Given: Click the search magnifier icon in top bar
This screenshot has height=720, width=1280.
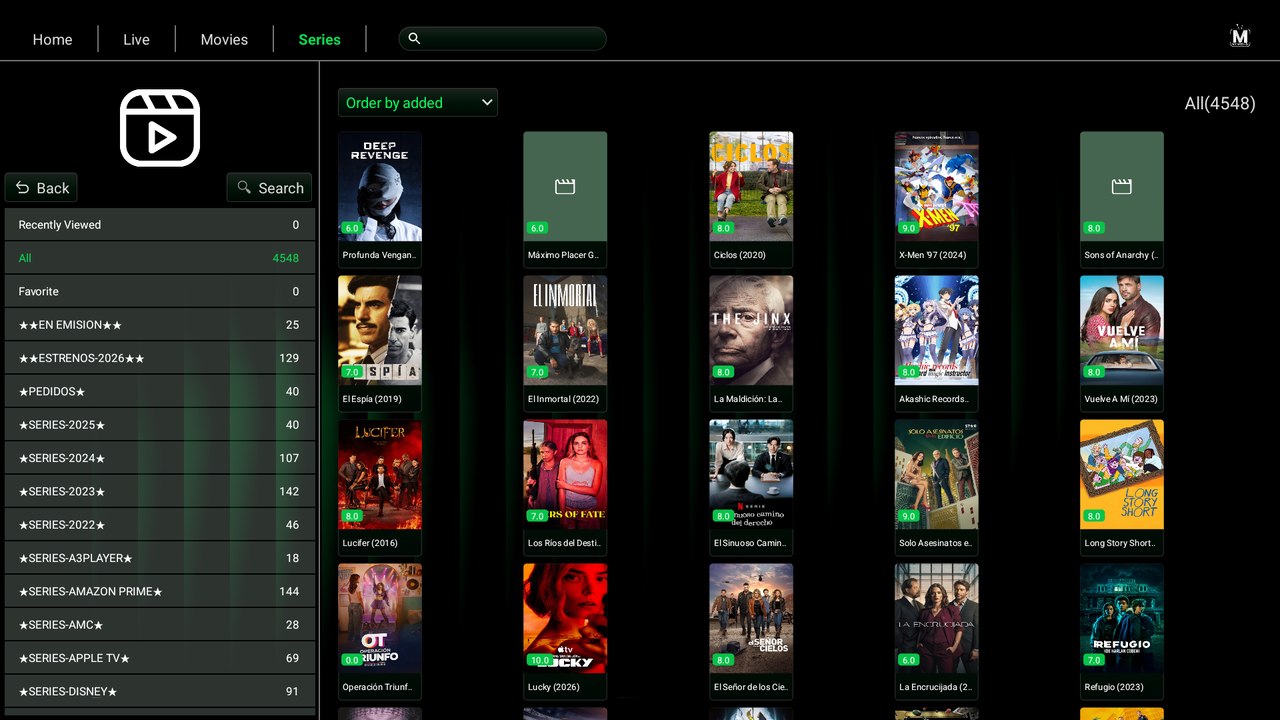Looking at the screenshot, I should coord(414,39).
